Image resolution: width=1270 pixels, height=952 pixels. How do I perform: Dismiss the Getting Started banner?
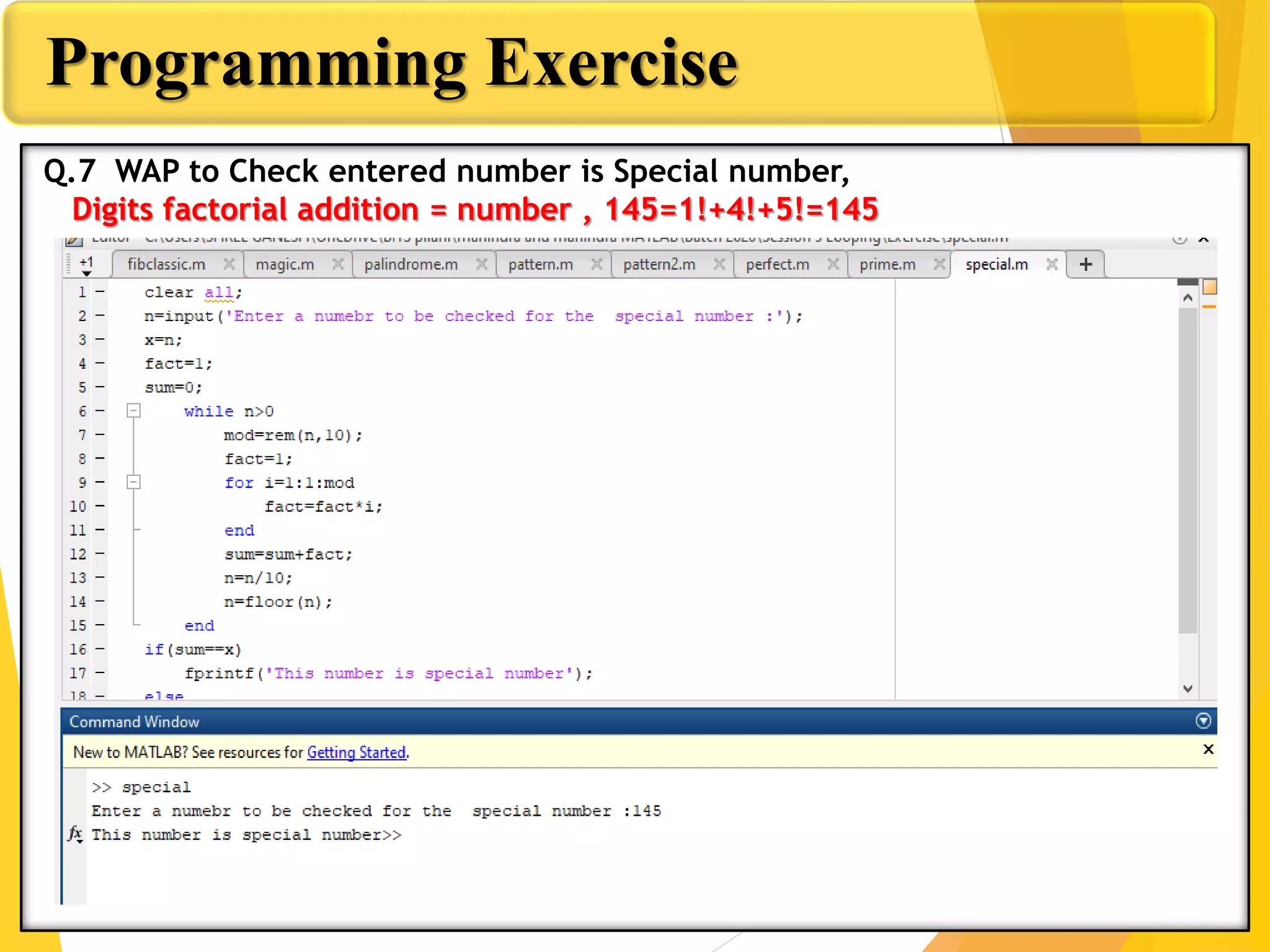(1208, 749)
